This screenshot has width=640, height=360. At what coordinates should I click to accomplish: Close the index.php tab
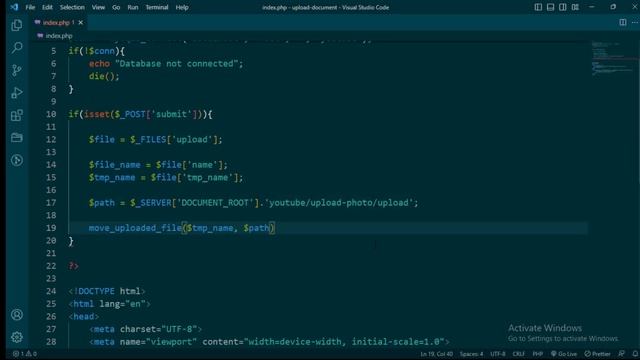point(81,22)
